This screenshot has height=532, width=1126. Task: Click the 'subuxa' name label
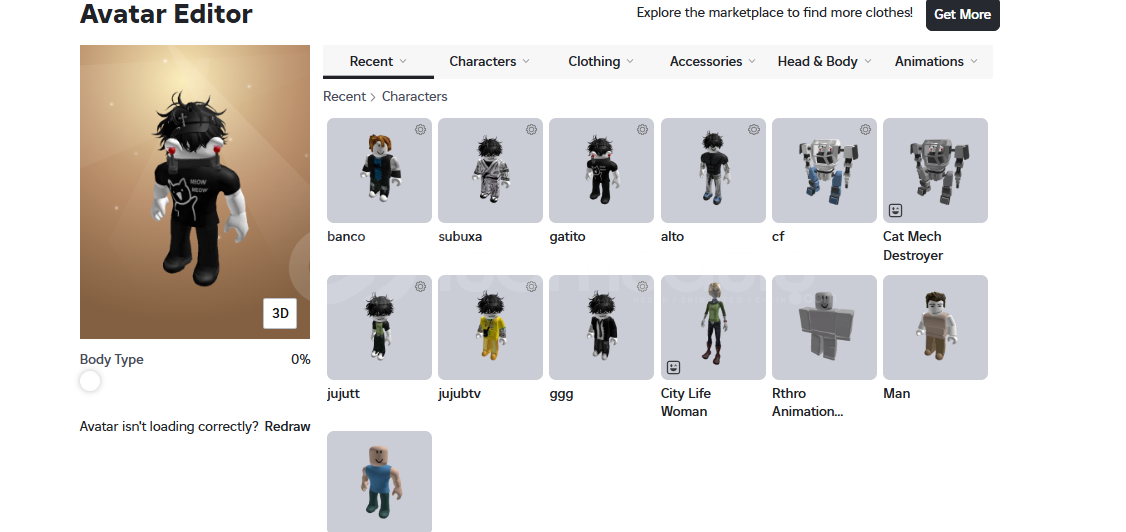coord(460,236)
